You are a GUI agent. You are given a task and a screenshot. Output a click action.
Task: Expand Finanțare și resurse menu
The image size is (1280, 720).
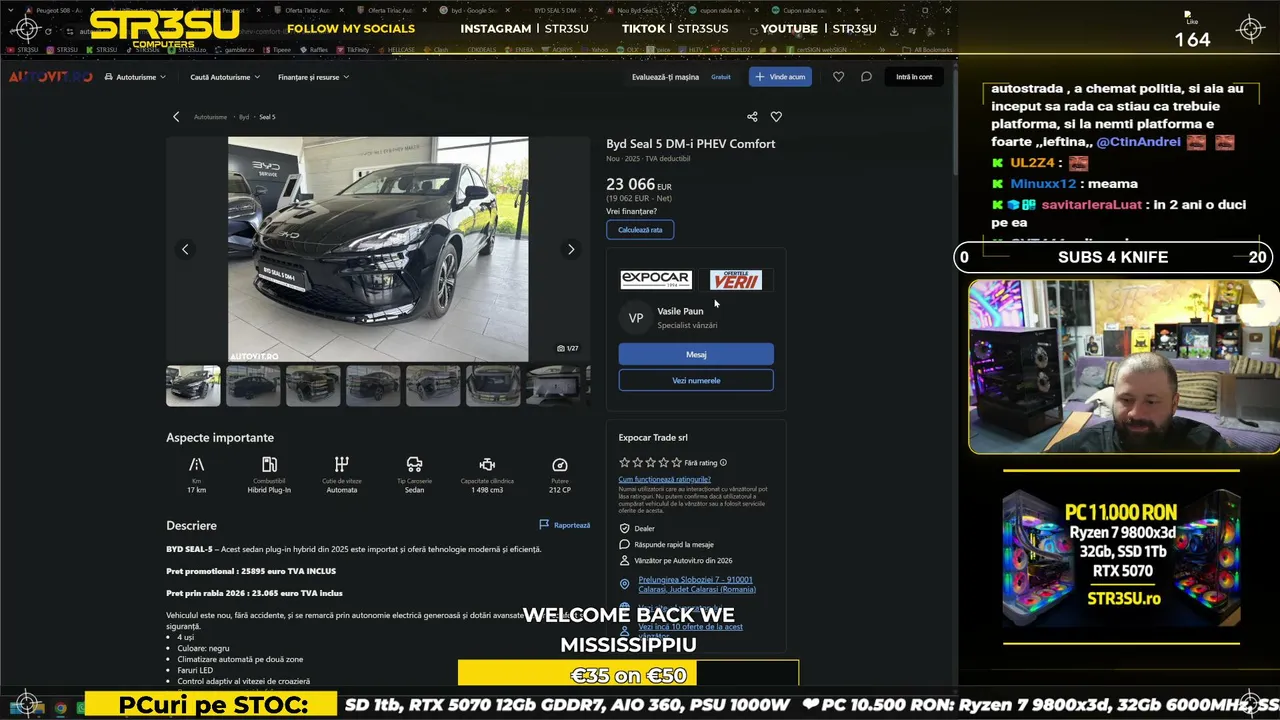point(313,77)
